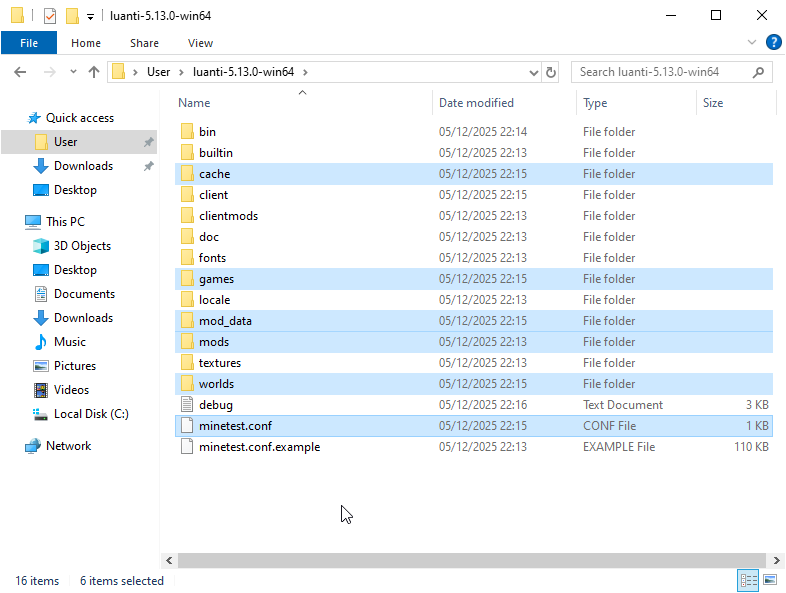786x593 pixels.
Task: Select This PC in navigation pane
Action: (x=65, y=222)
